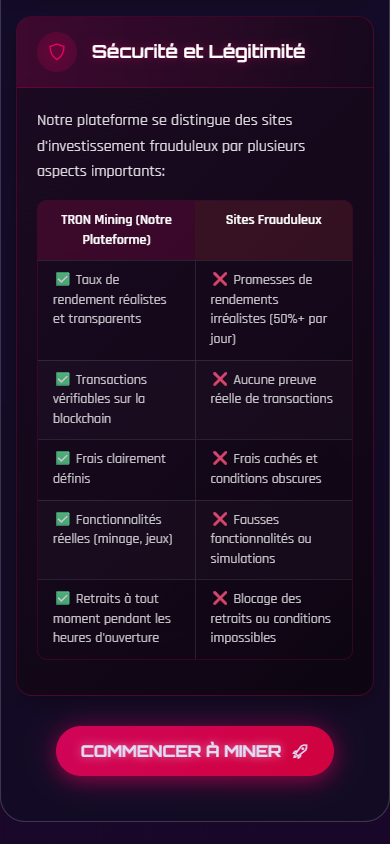The width and height of the screenshot is (390, 844).
Task: Click the green checkmark beside Frais clairement définis
Action: point(63,458)
